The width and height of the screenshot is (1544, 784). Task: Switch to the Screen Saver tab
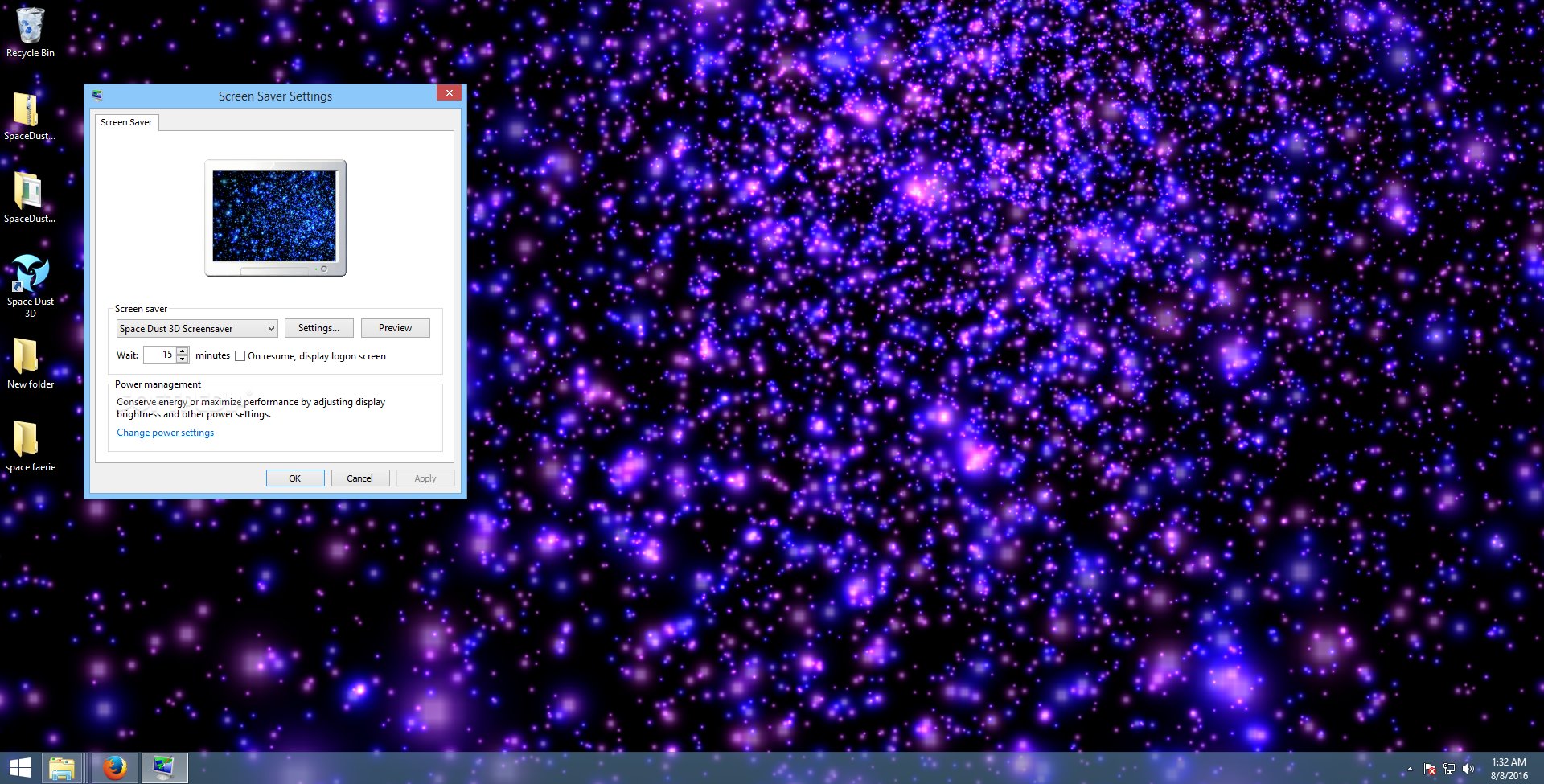(126, 122)
